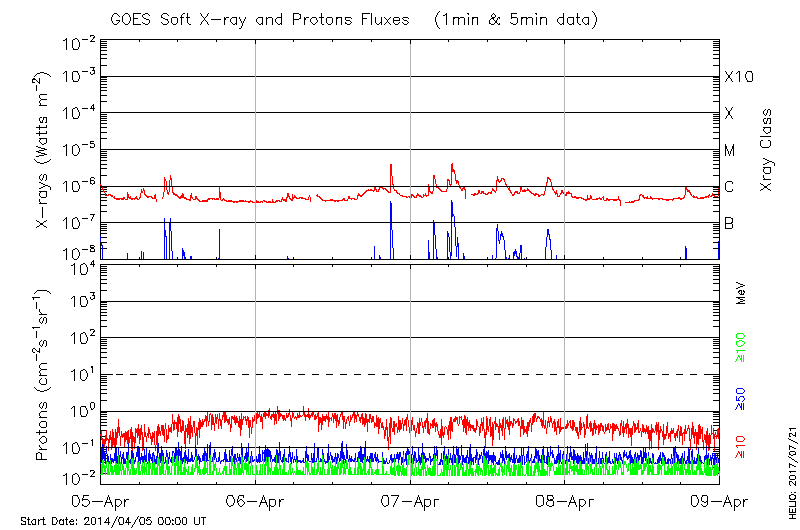The image size is (800, 530).
Task: Select the 06-Apr date tick label
Action: click(x=255, y=499)
